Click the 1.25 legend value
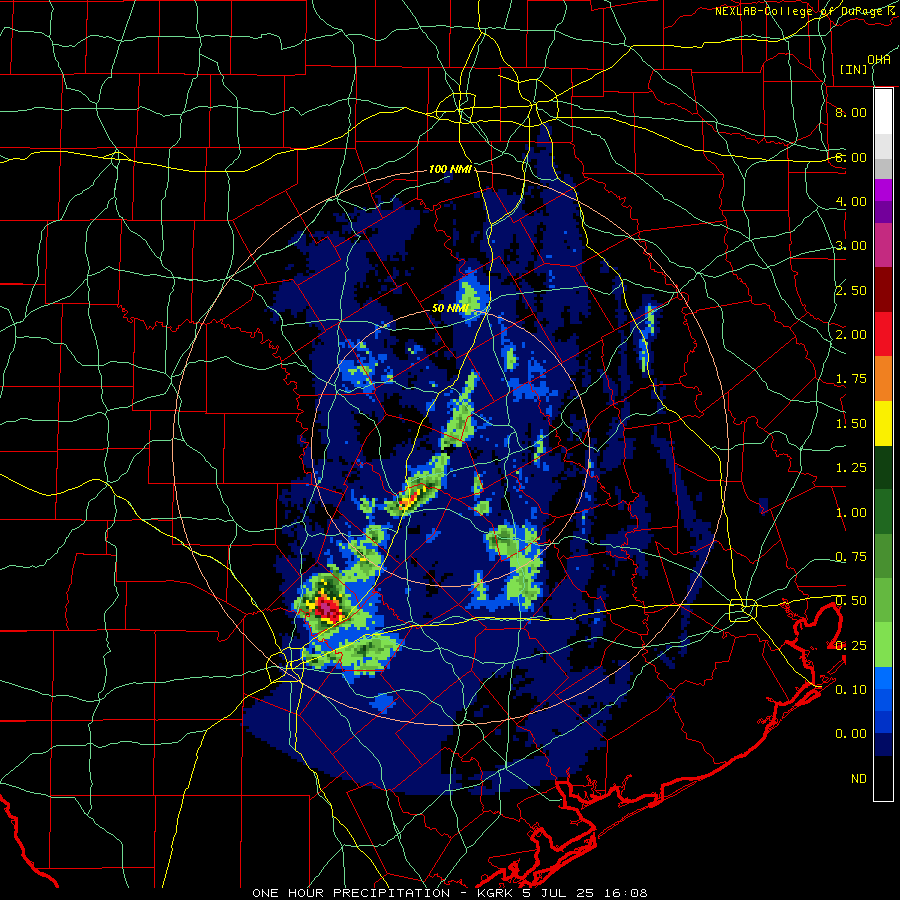 pyautogui.click(x=851, y=468)
